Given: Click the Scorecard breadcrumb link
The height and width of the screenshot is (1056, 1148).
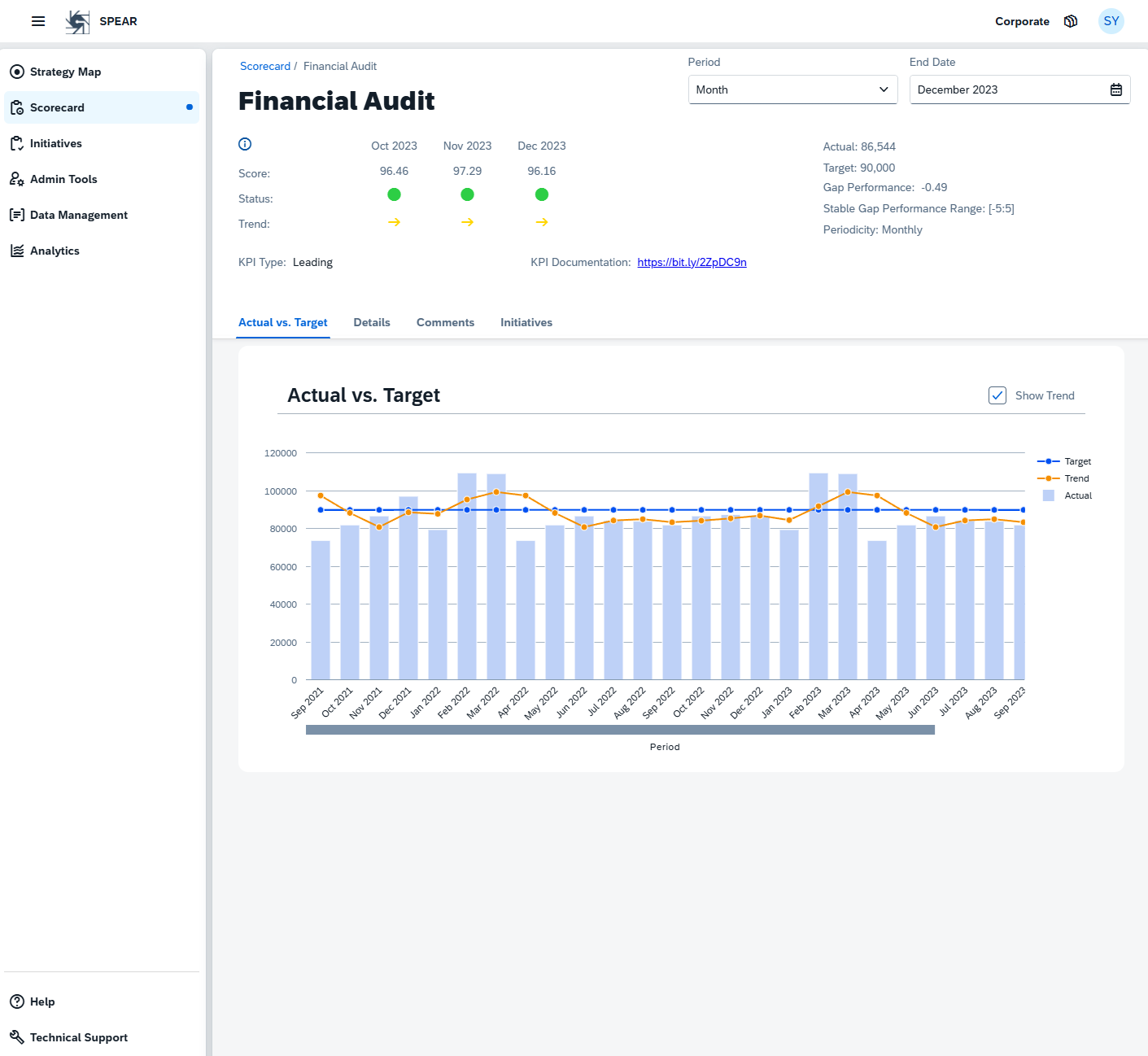Looking at the screenshot, I should click(x=265, y=66).
